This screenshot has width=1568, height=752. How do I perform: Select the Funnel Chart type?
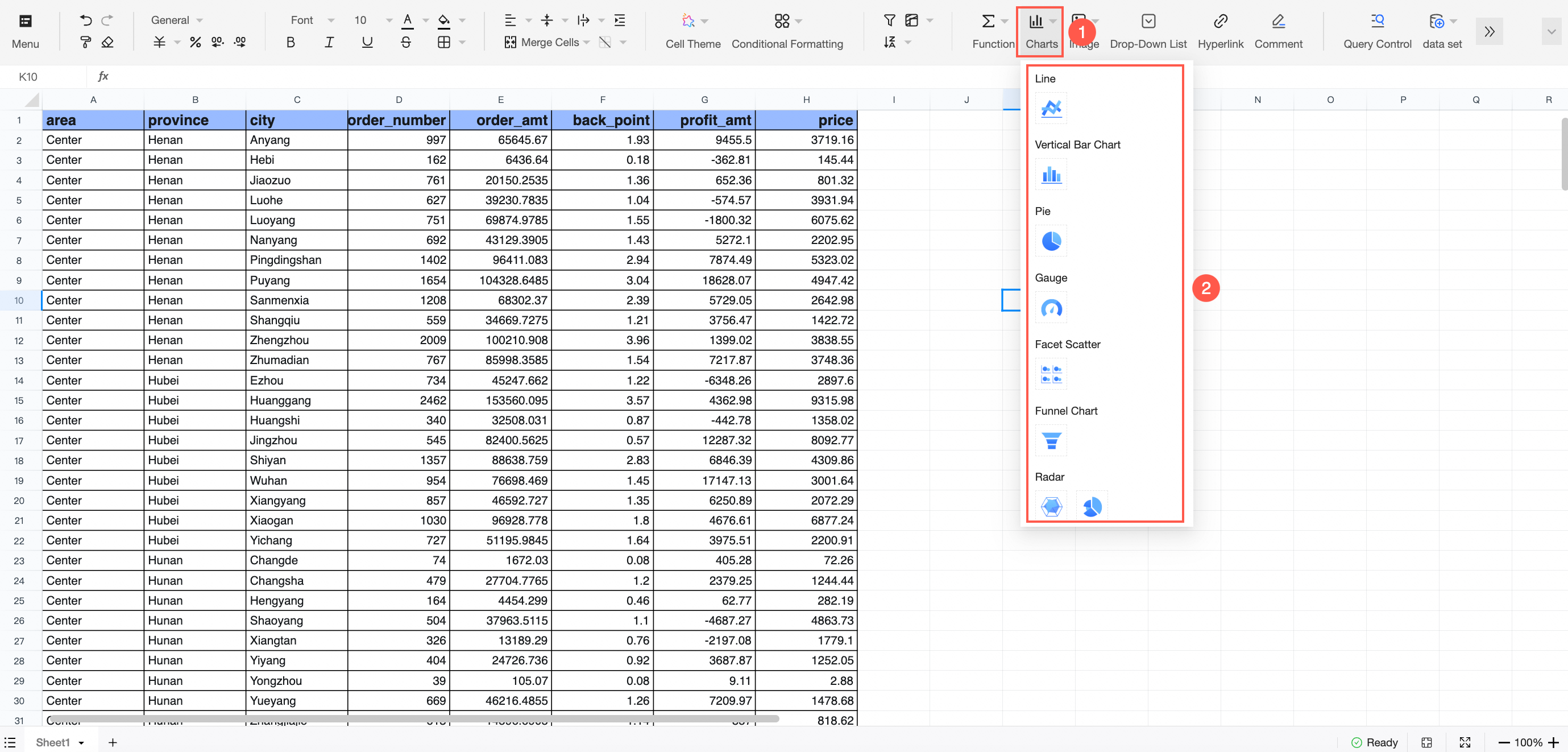pos(1051,440)
